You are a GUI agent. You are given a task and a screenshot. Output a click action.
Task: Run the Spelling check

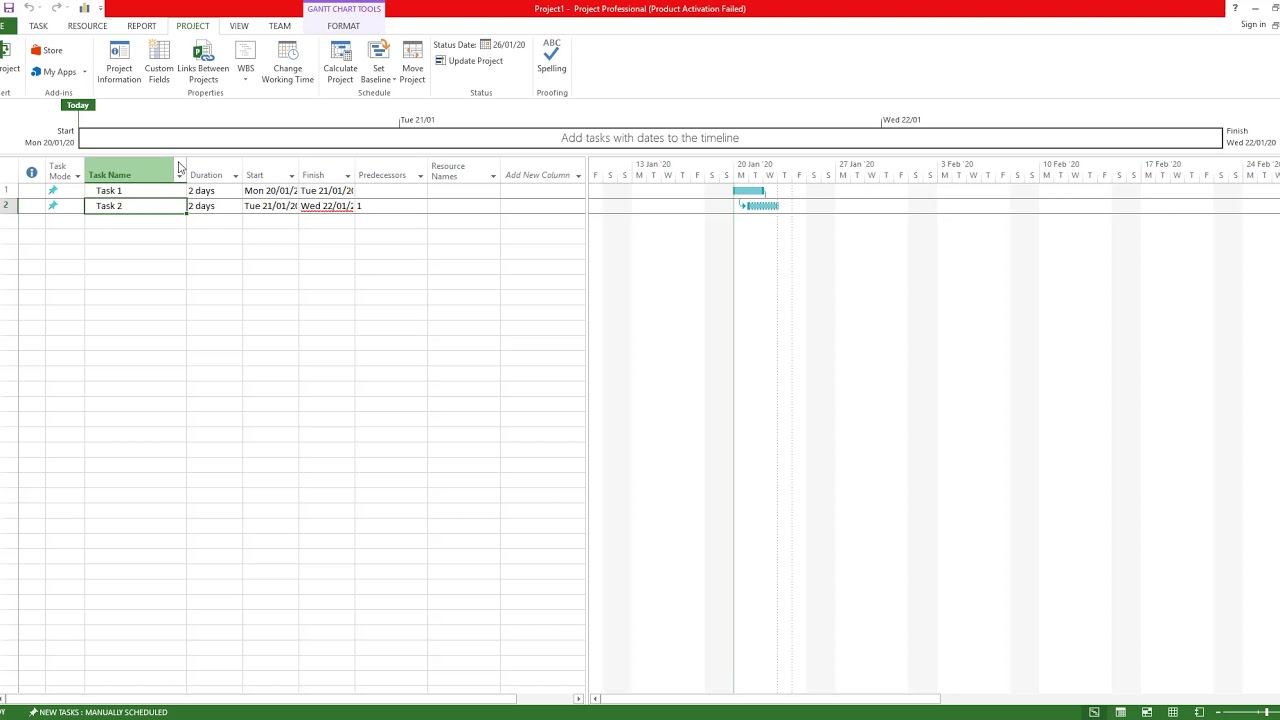pyautogui.click(x=551, y=56)
